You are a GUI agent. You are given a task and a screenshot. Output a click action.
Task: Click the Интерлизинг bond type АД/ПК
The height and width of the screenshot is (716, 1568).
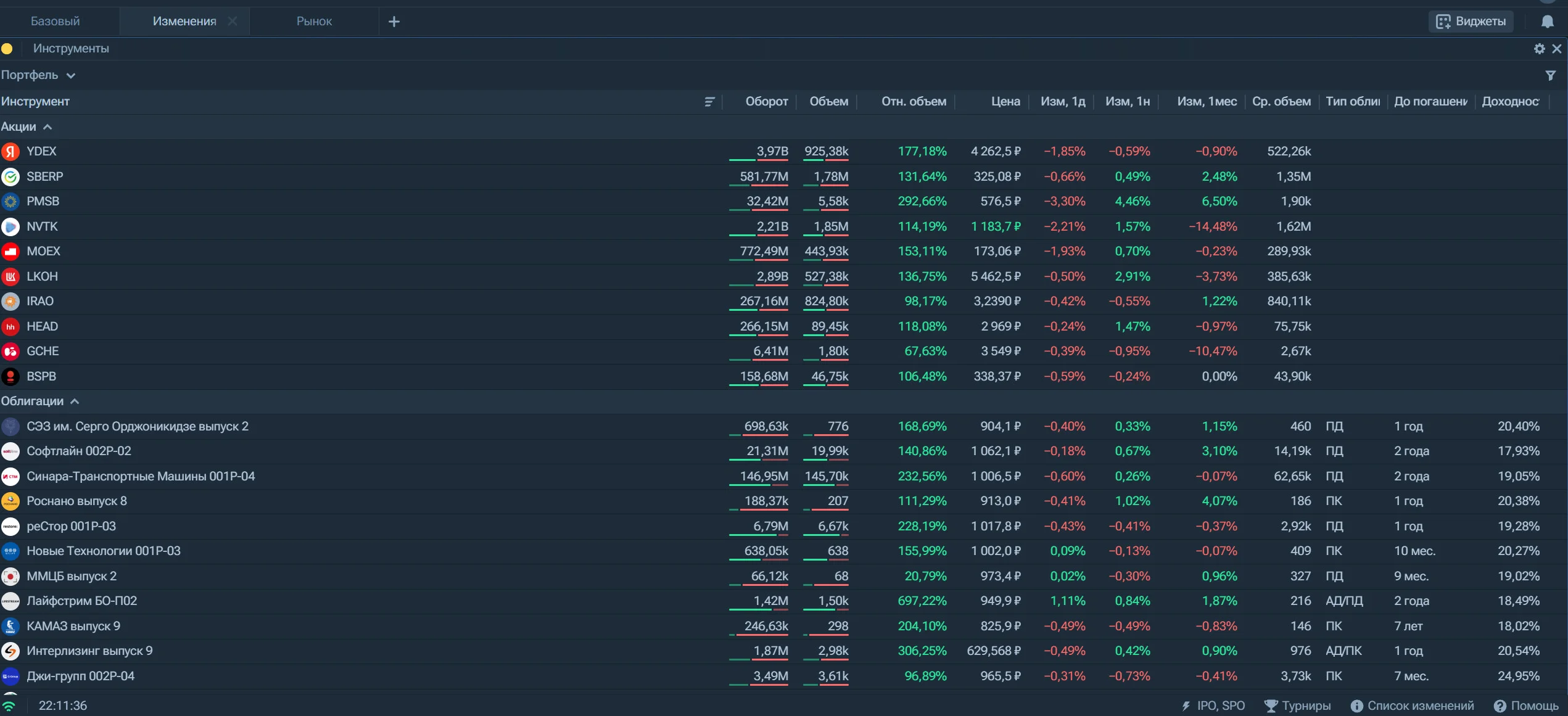(x=1343, y=651)
